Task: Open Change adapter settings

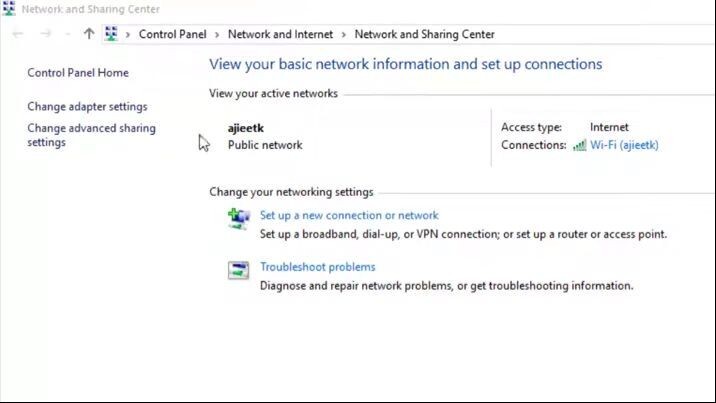Action: tap(87, 107)
